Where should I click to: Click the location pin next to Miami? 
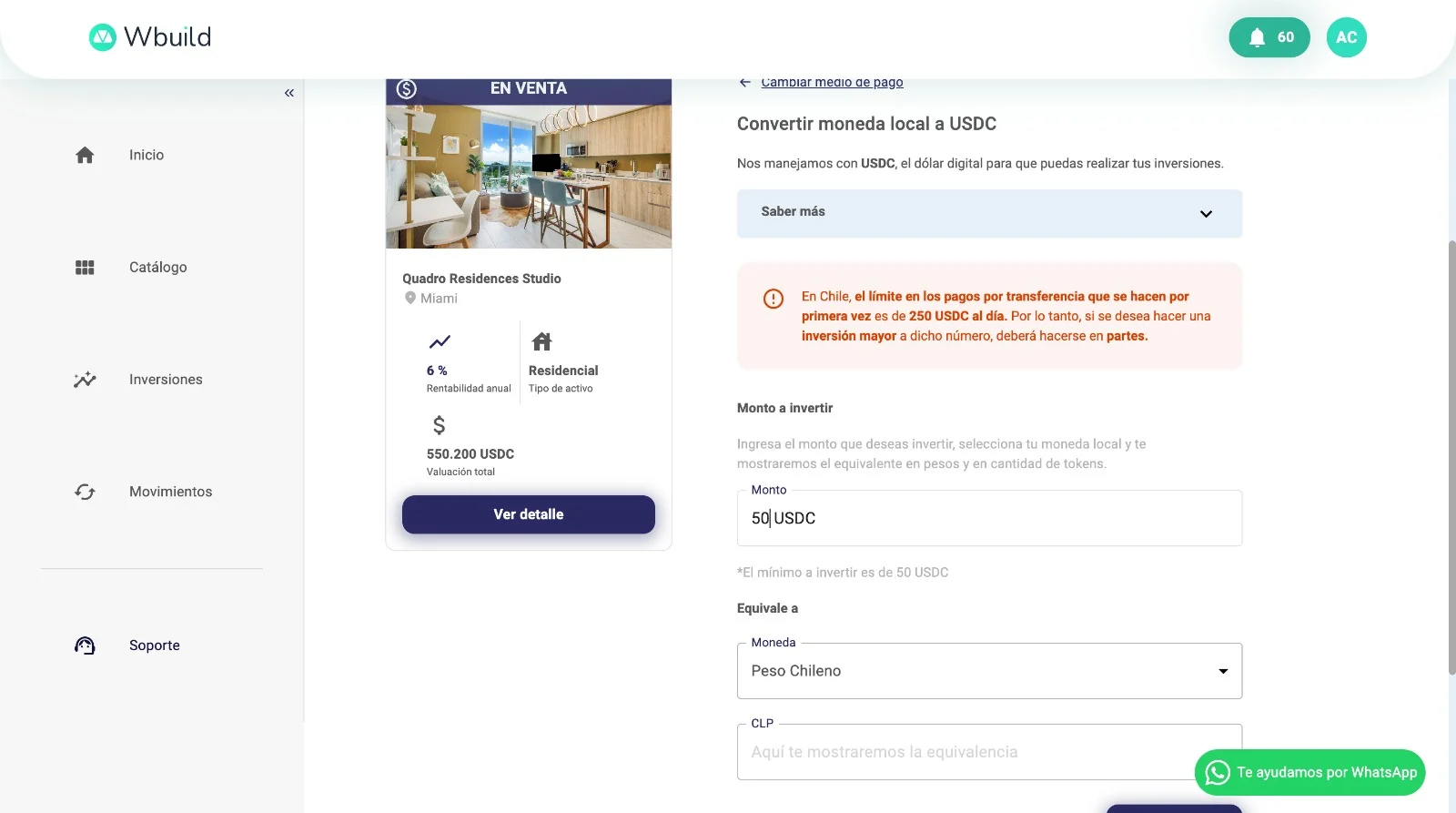[x=410, y=298]
